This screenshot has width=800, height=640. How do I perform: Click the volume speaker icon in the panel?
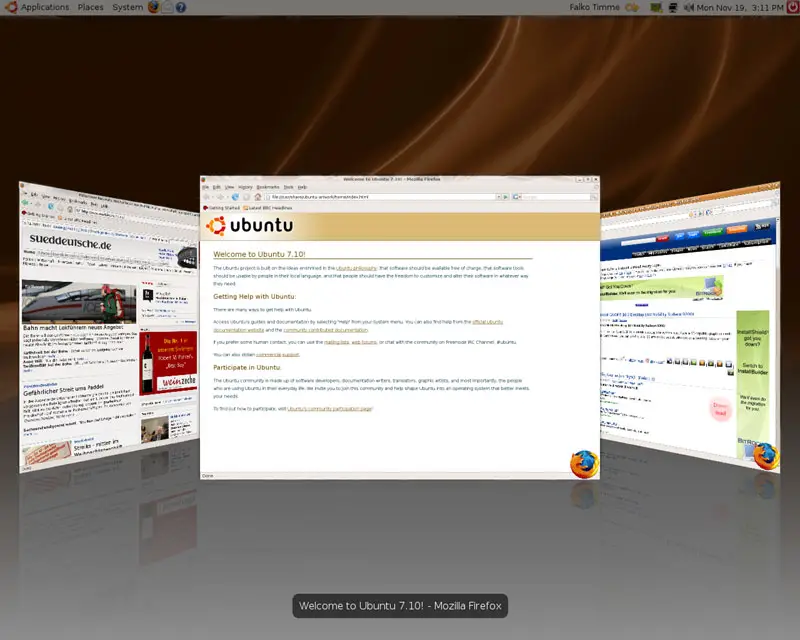(x=689, y=7)
